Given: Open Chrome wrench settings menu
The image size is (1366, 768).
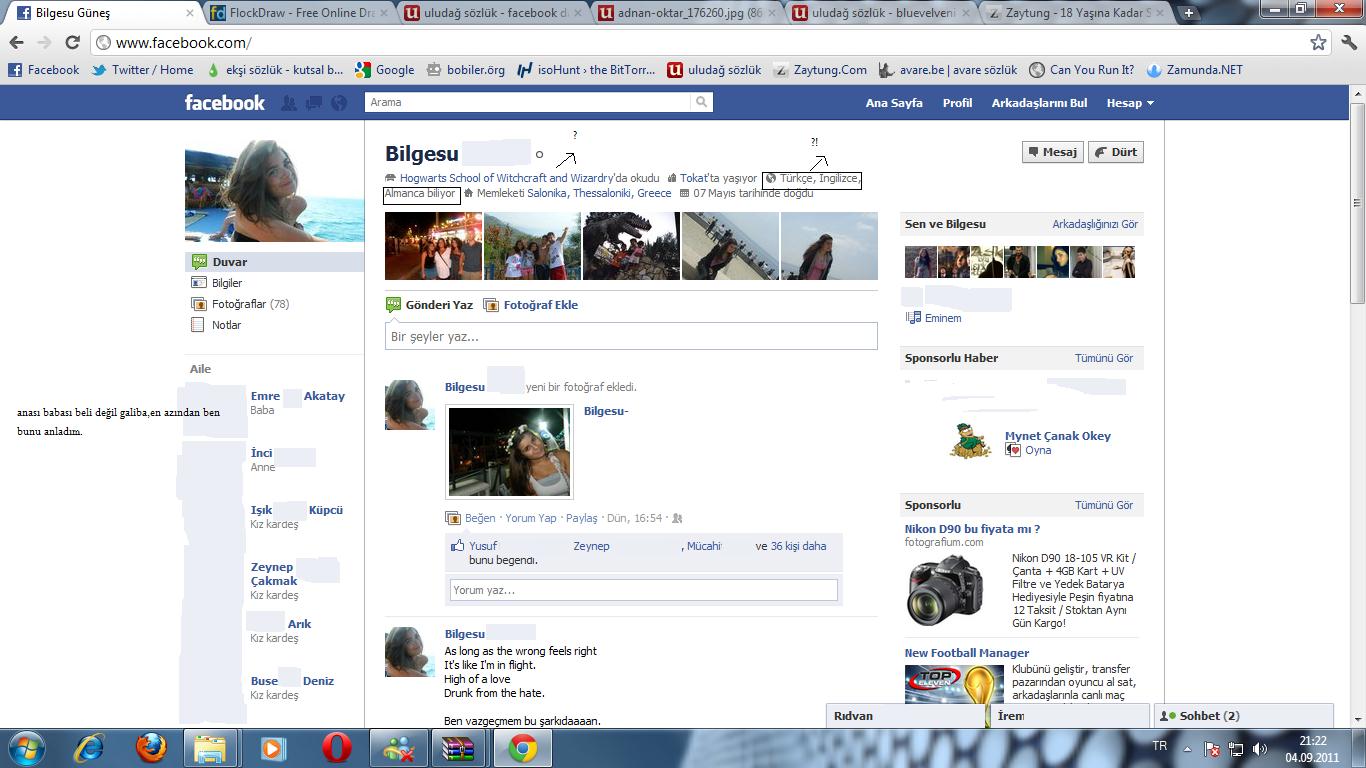Looking at the screenshot, I should (x=1348, y=43).
